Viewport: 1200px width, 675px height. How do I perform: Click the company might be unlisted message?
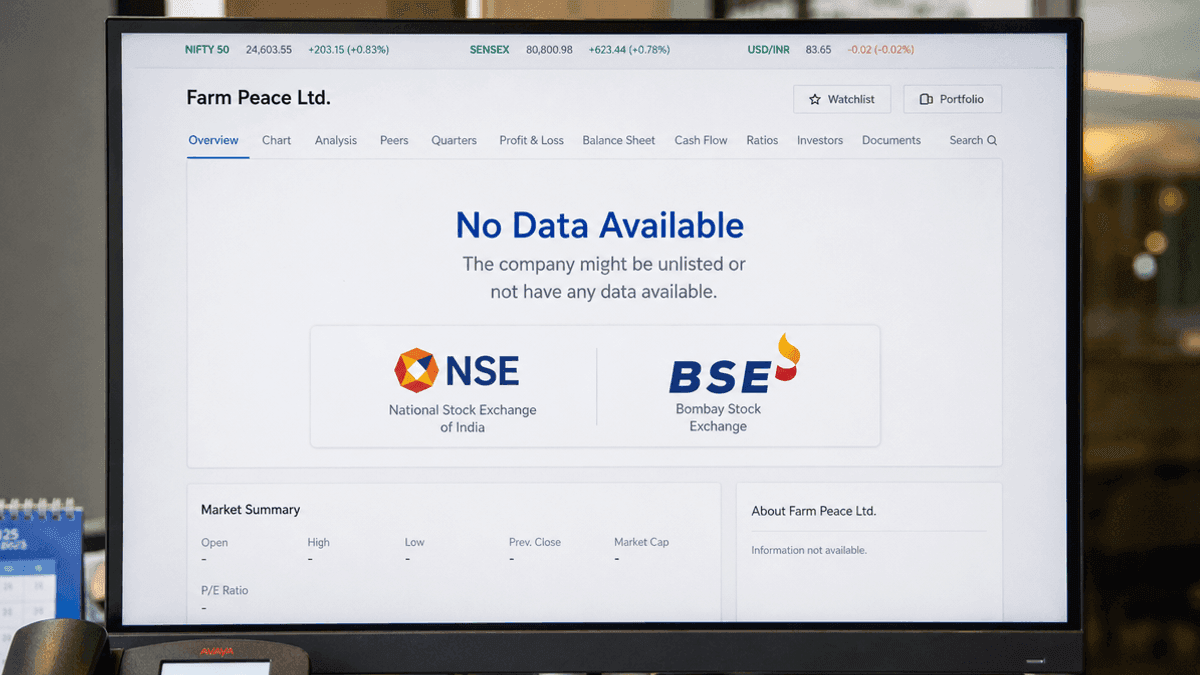click(x=604, y=278)
